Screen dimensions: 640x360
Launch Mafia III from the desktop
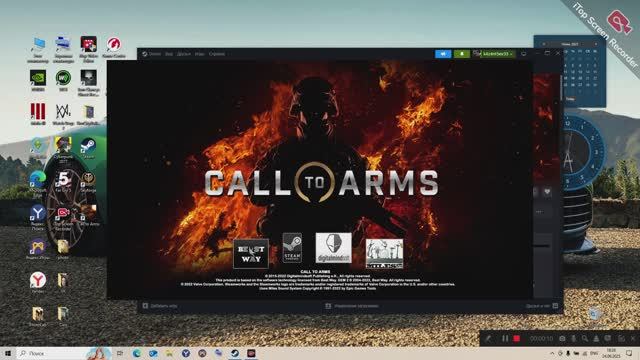click(x=38, y=114)
